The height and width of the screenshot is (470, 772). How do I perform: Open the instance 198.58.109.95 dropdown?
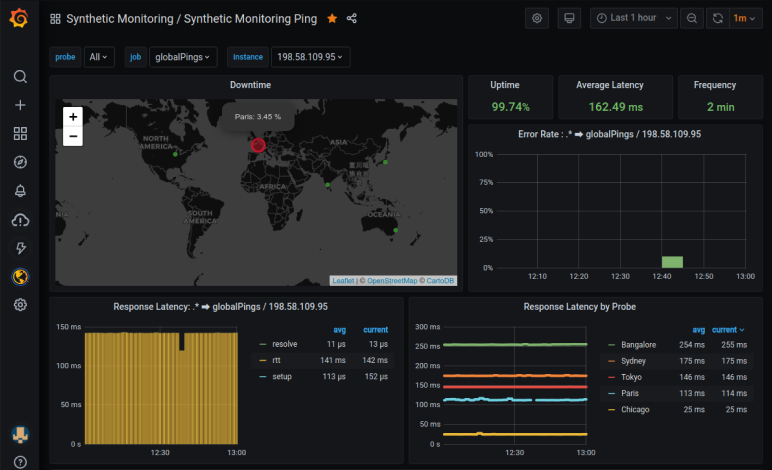(310, 57)
